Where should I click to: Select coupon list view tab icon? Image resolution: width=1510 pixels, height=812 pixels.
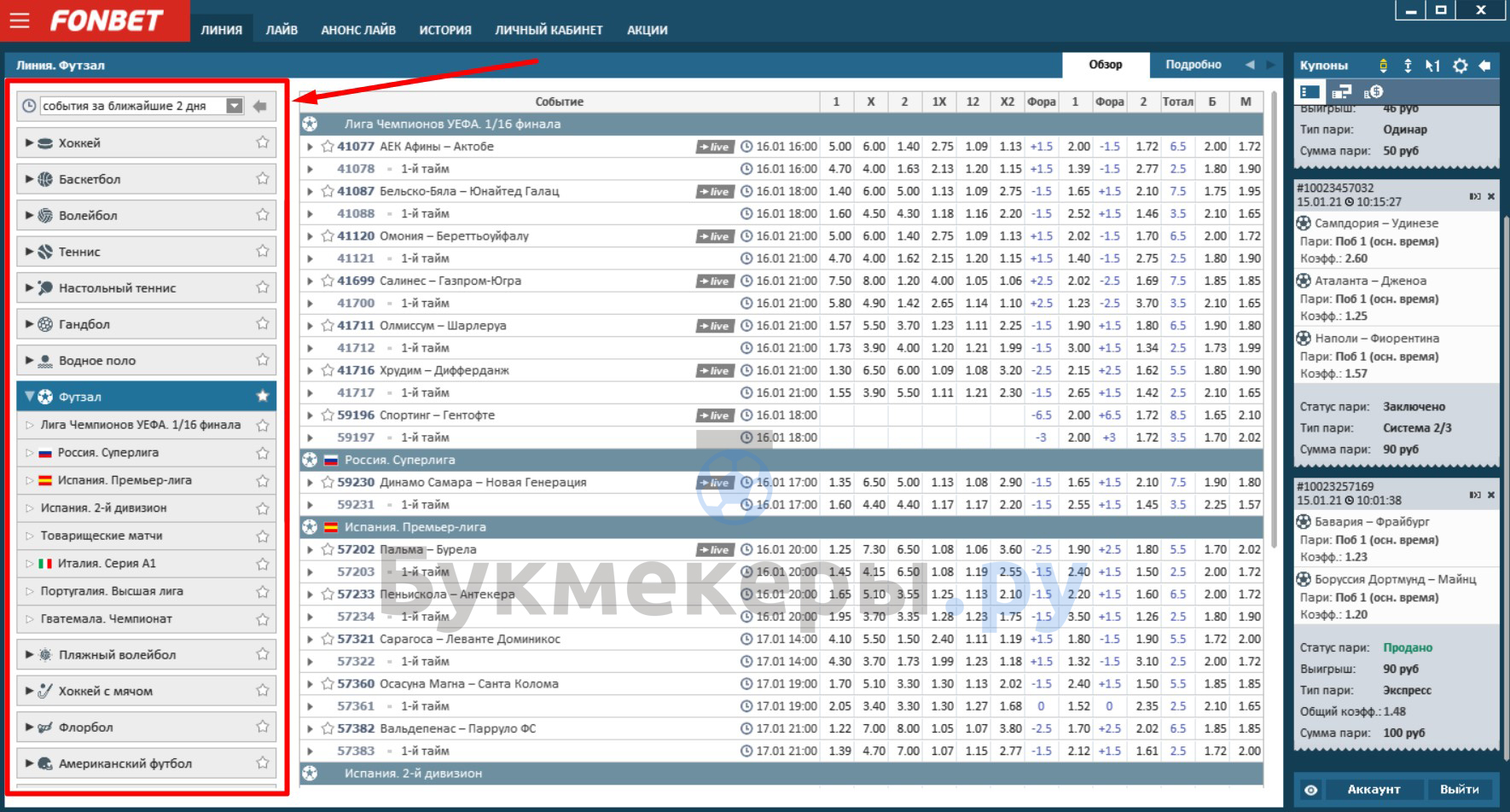1310,91
